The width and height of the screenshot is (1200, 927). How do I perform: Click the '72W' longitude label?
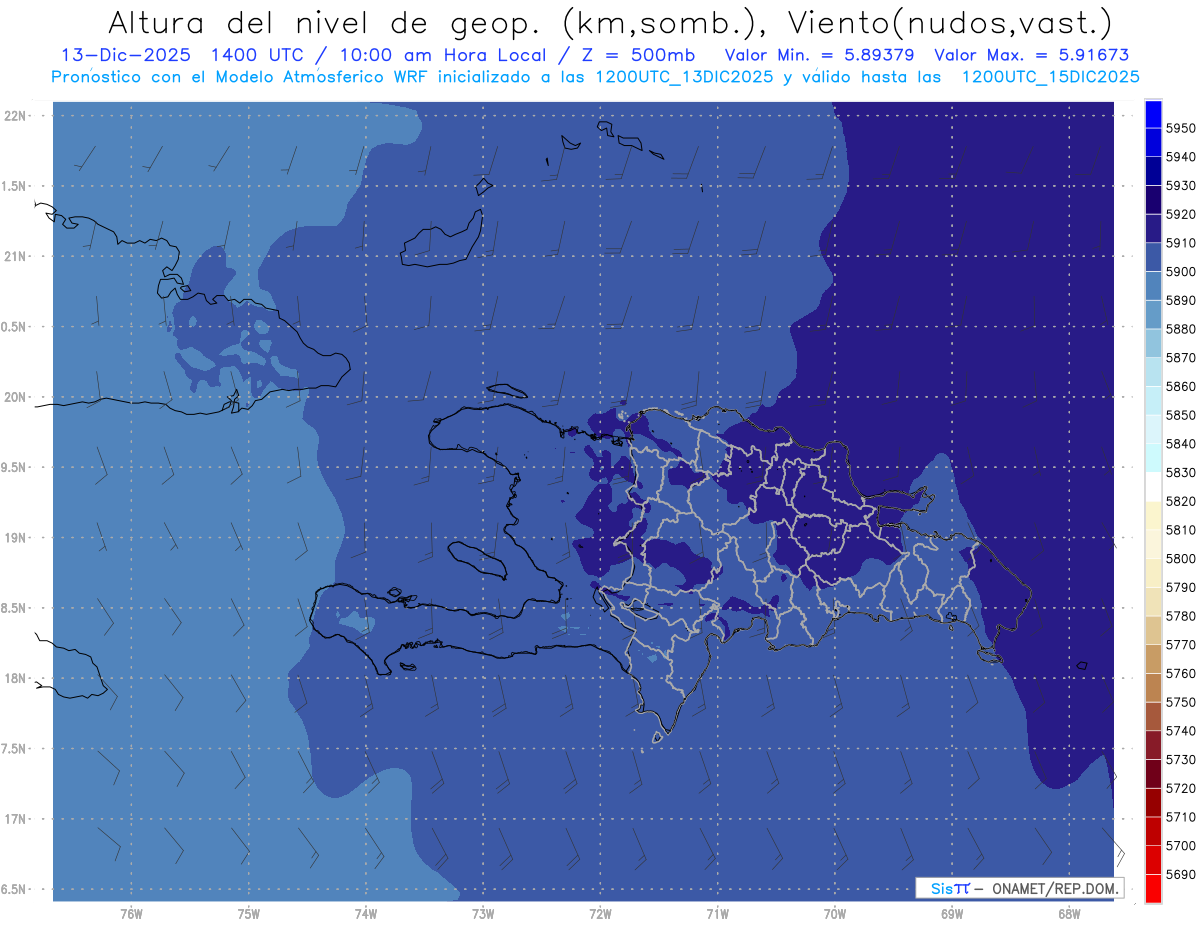(x=600, y=913)
